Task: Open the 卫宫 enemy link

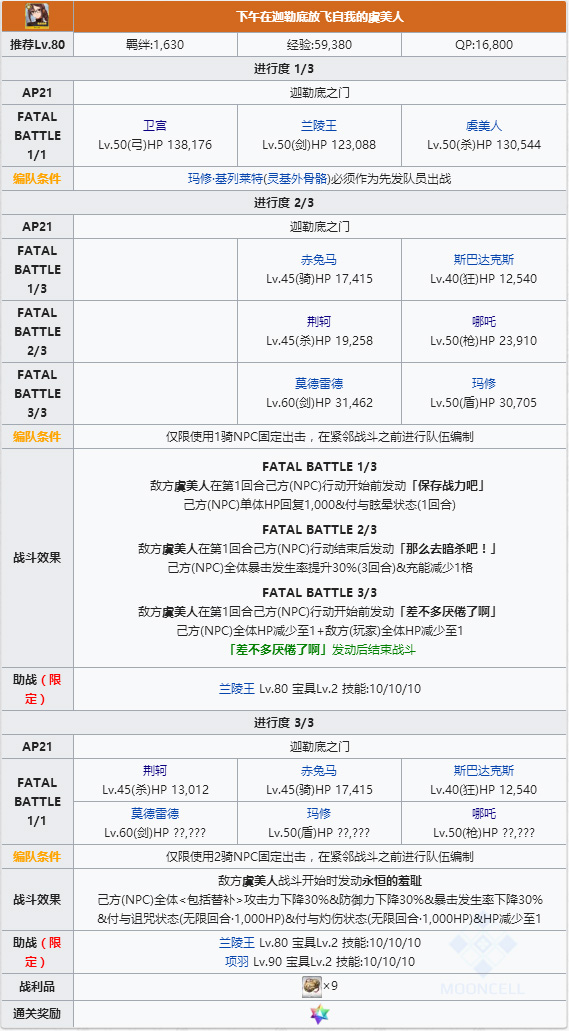Action: pyautogui.click(x=155, y=126)
